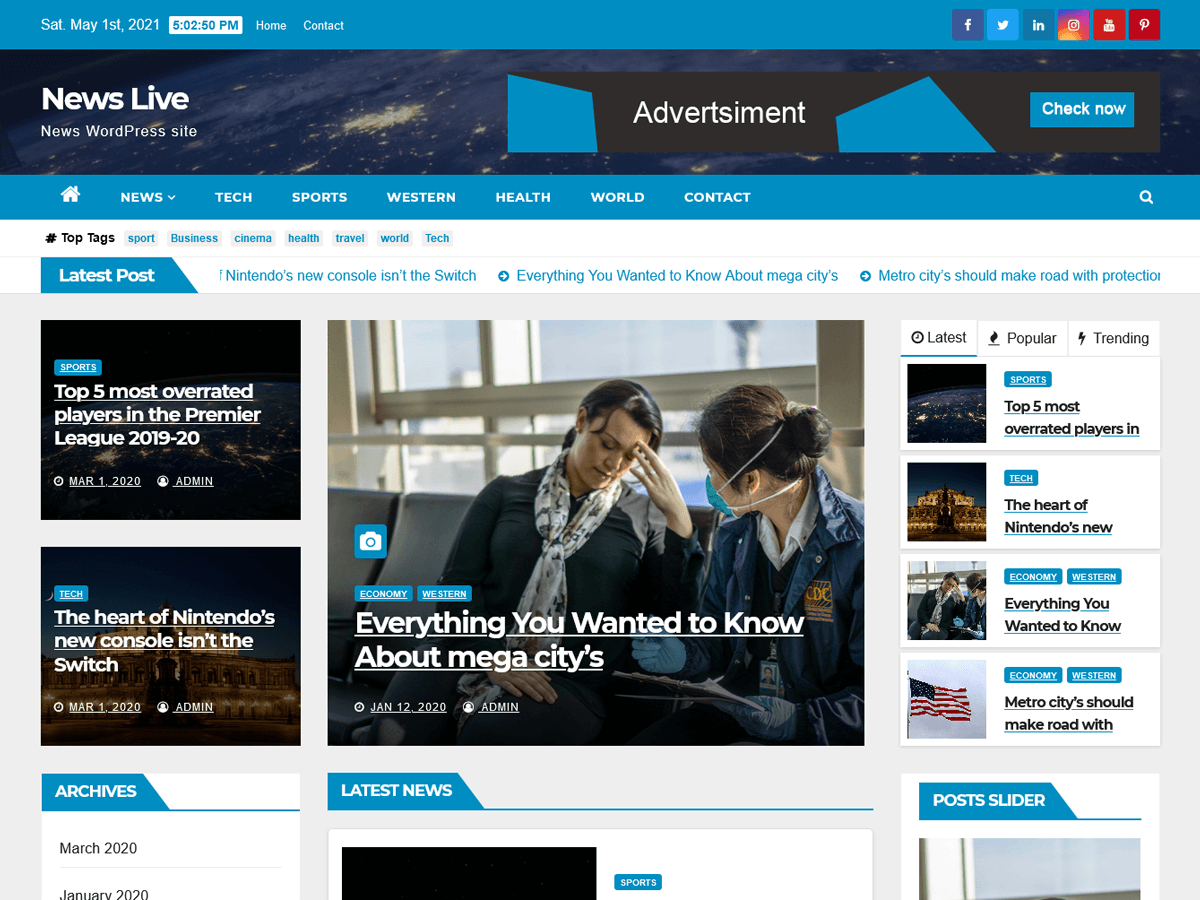
Task: Click the home icon in navigation bar
Action: tap(70, 196)
